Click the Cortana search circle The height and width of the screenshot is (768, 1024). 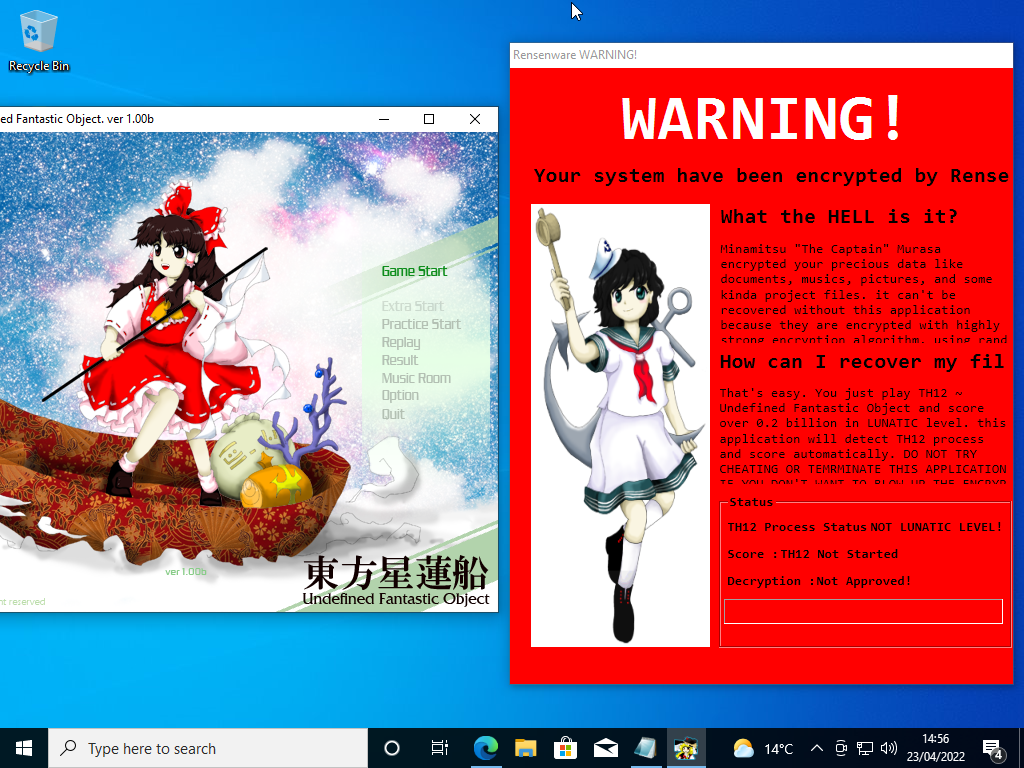pyautogui.click(x=390, y=747)
